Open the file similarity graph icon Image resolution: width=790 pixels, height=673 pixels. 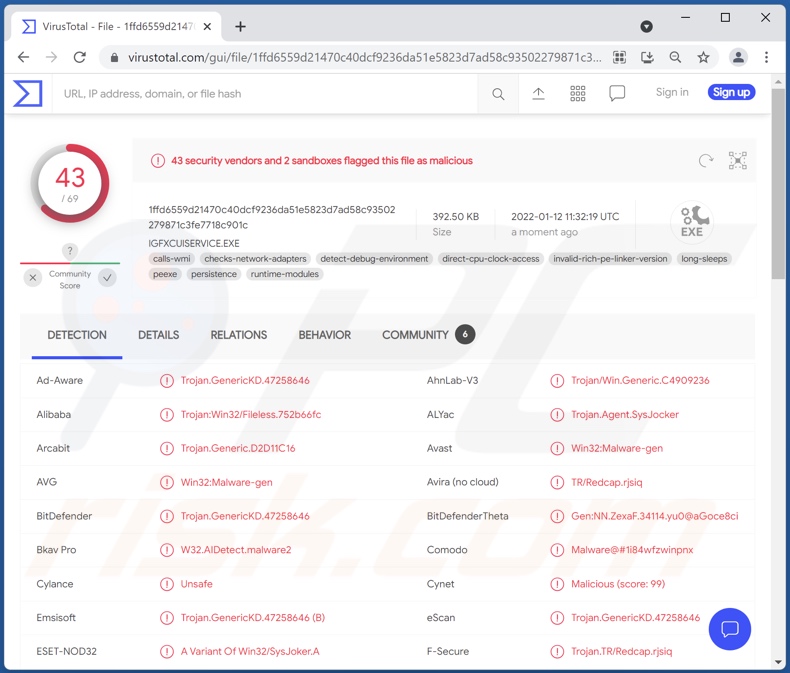point(738,161)
